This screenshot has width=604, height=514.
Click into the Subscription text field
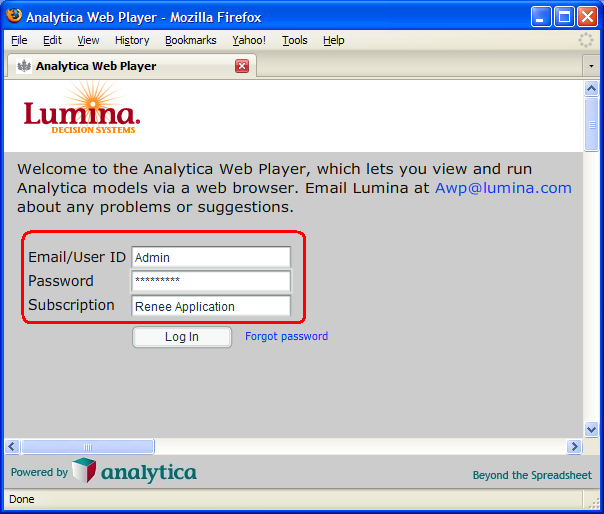211,306
